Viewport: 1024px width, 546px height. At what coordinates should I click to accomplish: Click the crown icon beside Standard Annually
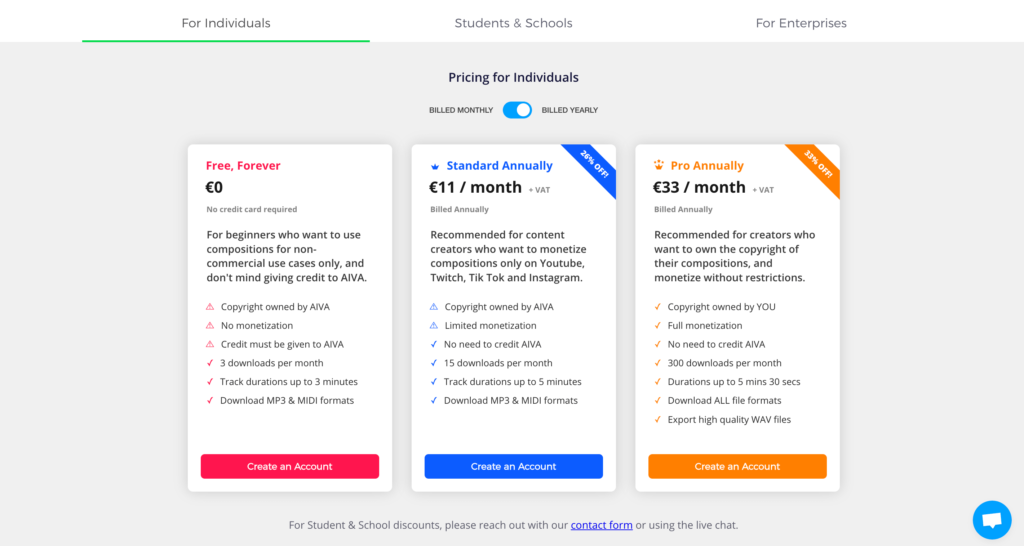click(x=435, y=167)
